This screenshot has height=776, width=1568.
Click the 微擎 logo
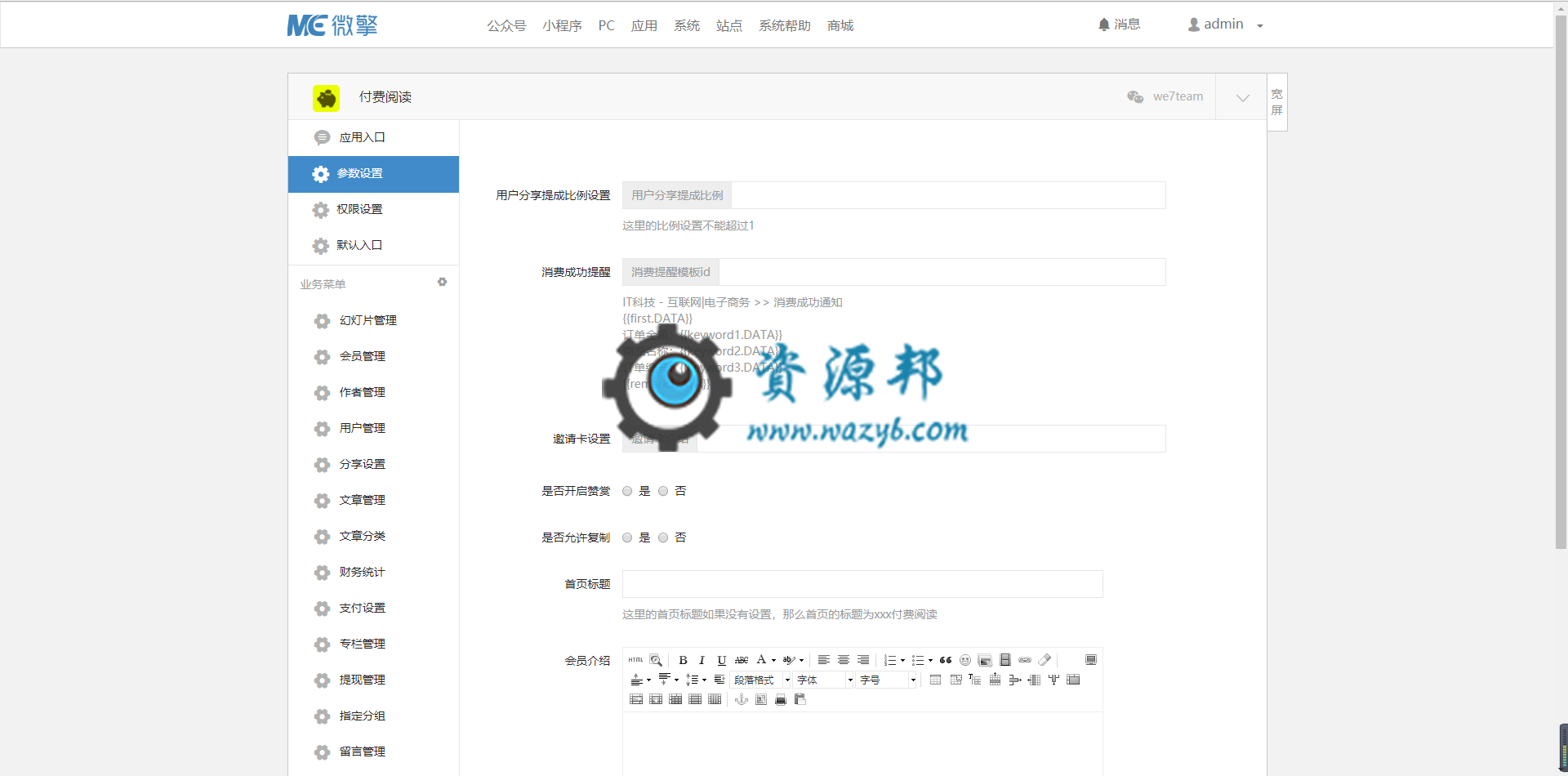tap(332, 25)
